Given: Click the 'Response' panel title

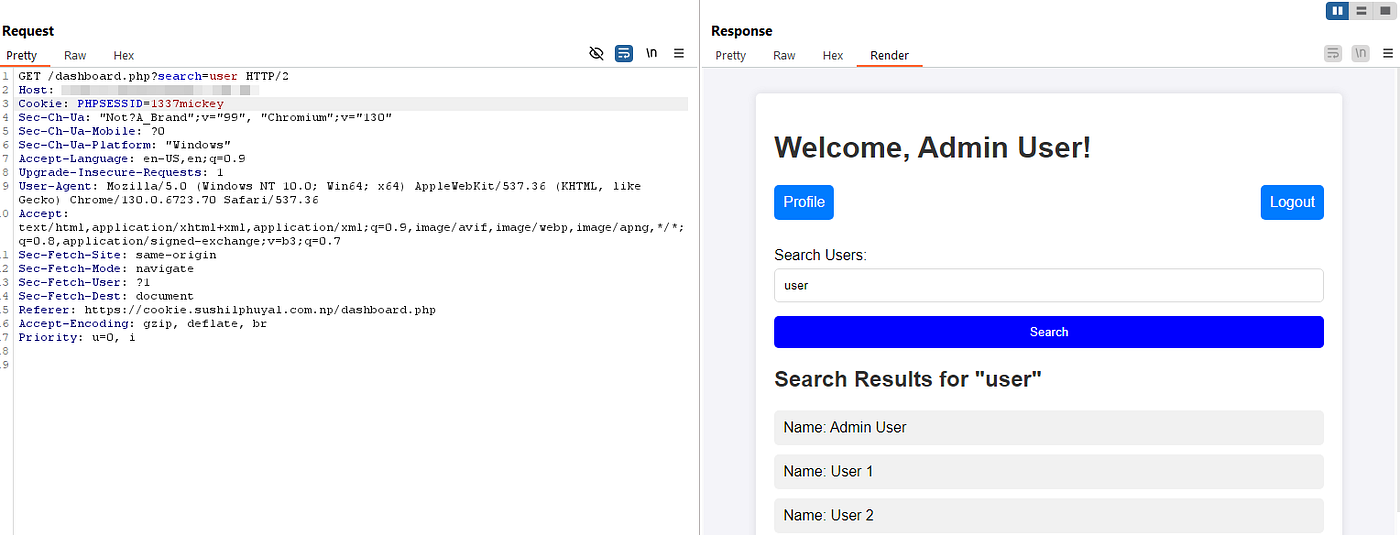Looking at the screenshot, I should click(x=742, y=31).
